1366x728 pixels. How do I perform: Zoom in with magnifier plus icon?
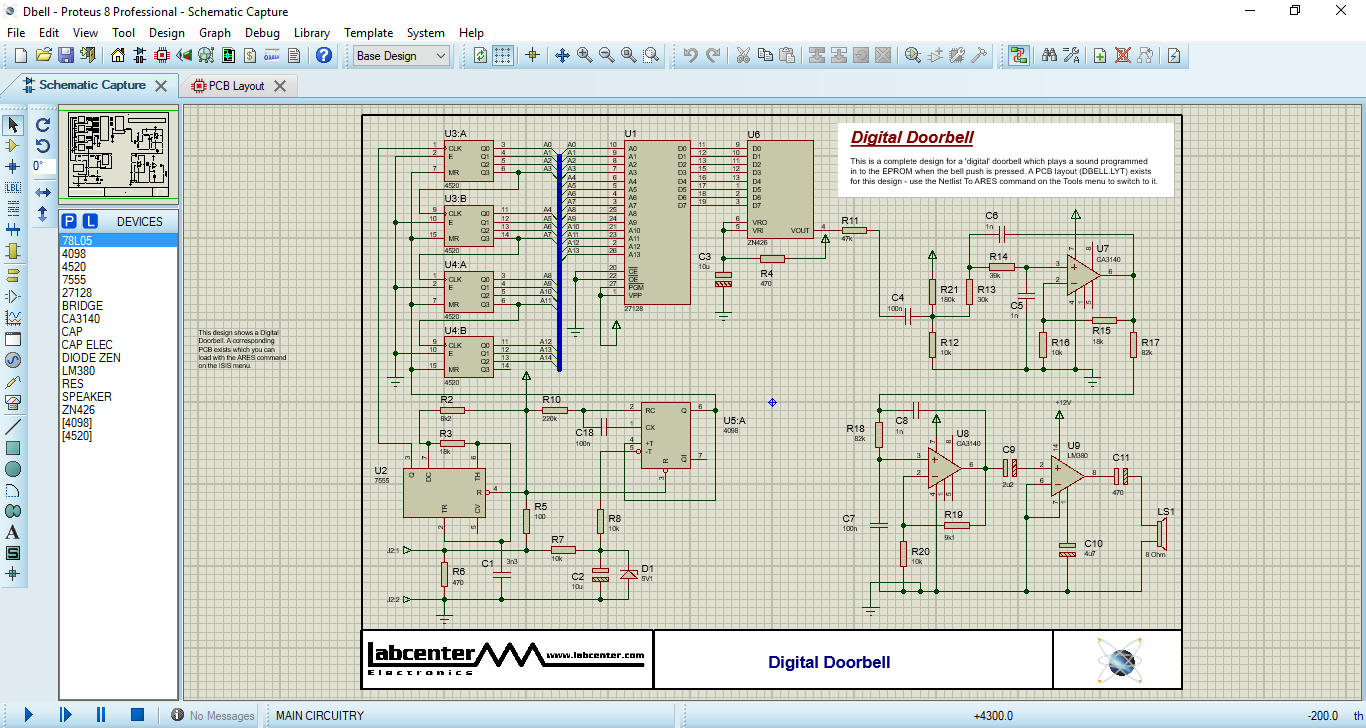(x=584, y=56)
